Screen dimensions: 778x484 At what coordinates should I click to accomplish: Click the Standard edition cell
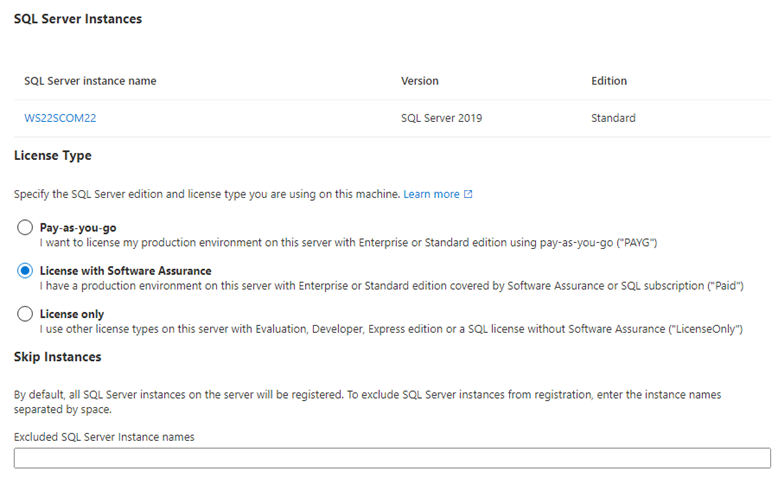(613, 118)
